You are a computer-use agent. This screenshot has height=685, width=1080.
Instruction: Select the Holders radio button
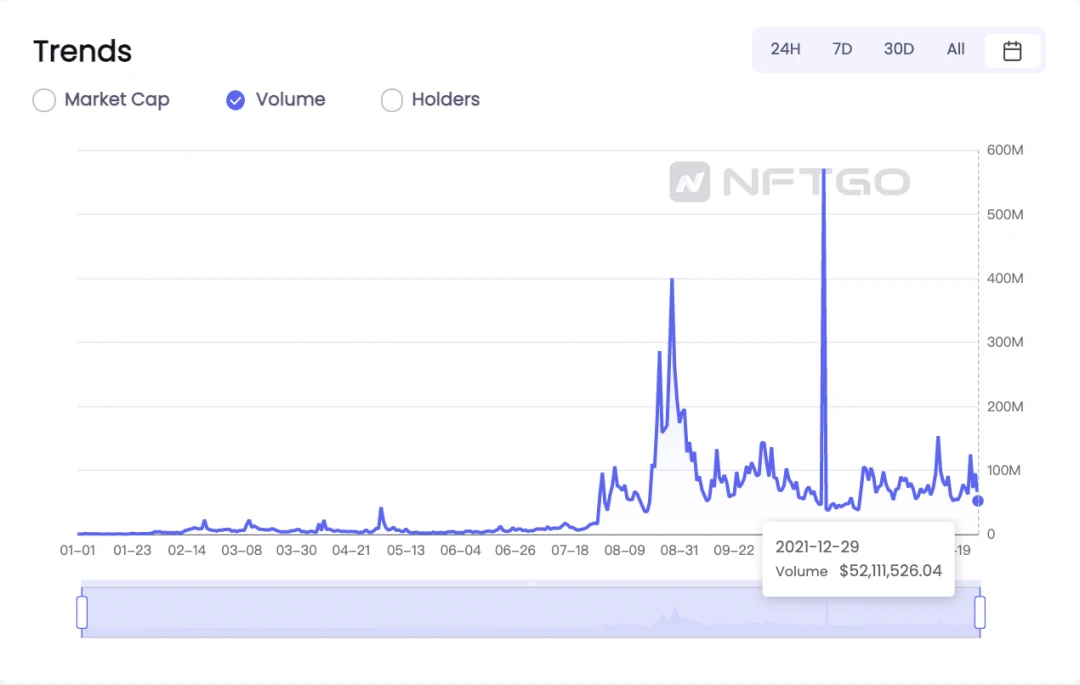(x=392, y=100)
